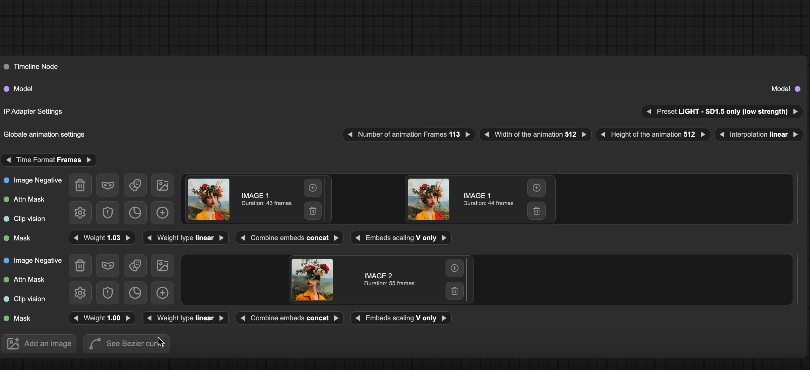The height and width of the screenshot is (370, 810).
Task: Click the Clip vision connector of IMAGE 1 track
Action: click(x=6, y=219)
